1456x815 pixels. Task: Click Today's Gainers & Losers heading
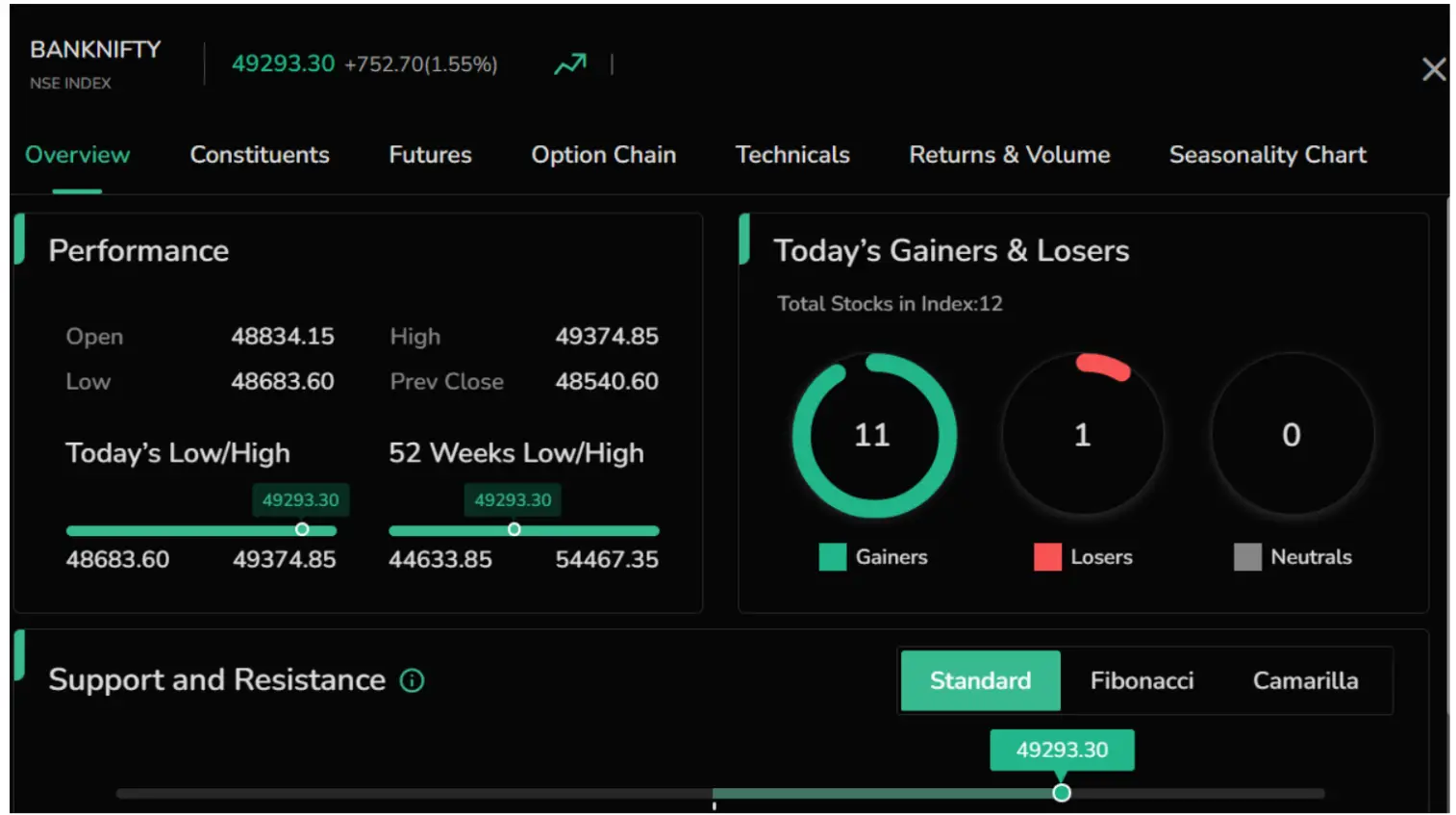click(951, 251)
